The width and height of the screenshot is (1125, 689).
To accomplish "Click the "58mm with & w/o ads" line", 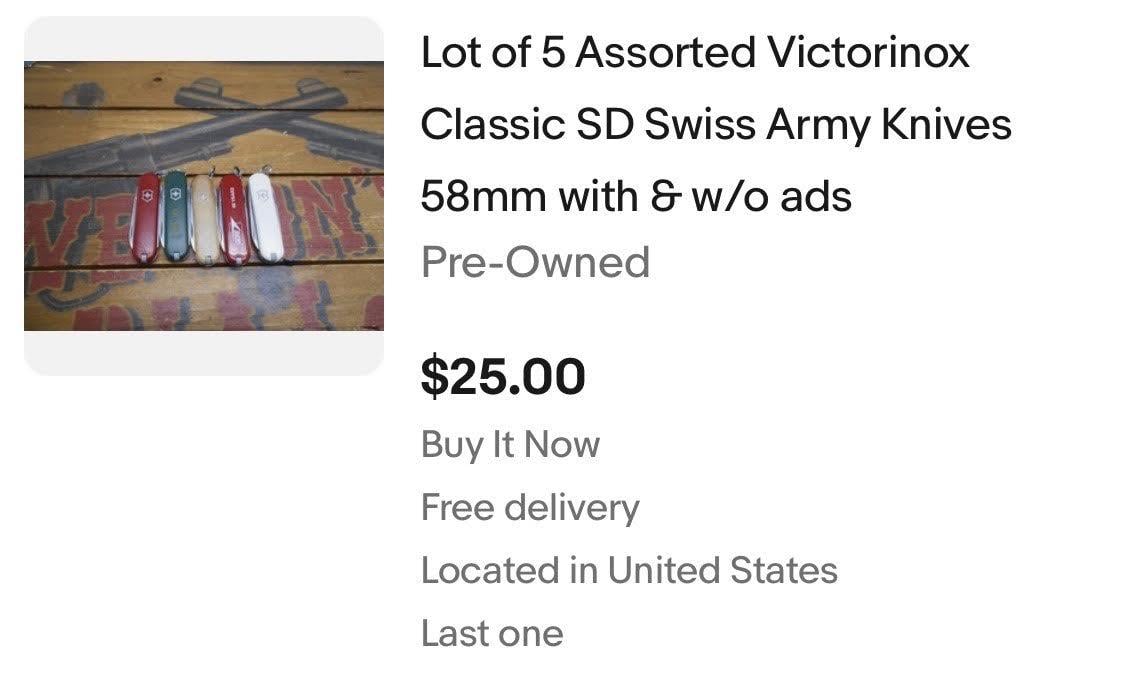I will pyautogui.click(x=636, y=196).
